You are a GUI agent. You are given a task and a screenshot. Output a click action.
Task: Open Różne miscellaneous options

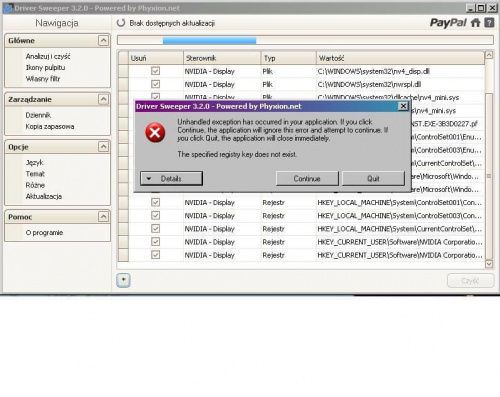35,185
